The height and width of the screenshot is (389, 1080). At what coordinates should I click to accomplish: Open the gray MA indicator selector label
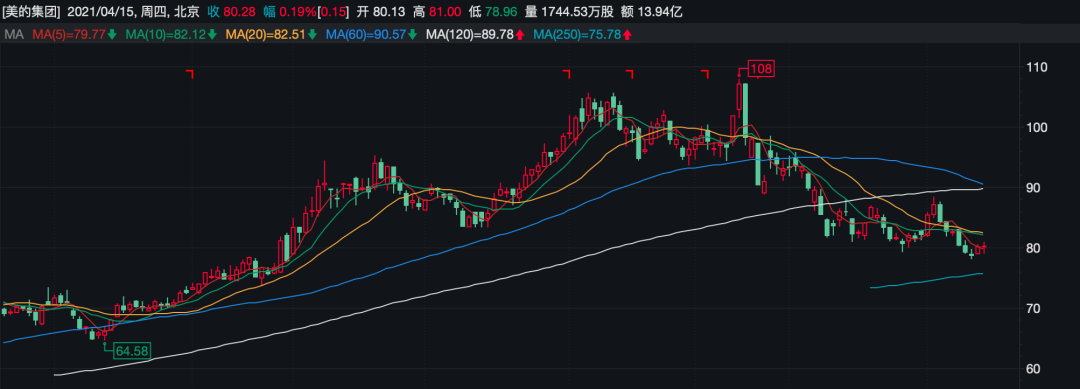point(14,34)
